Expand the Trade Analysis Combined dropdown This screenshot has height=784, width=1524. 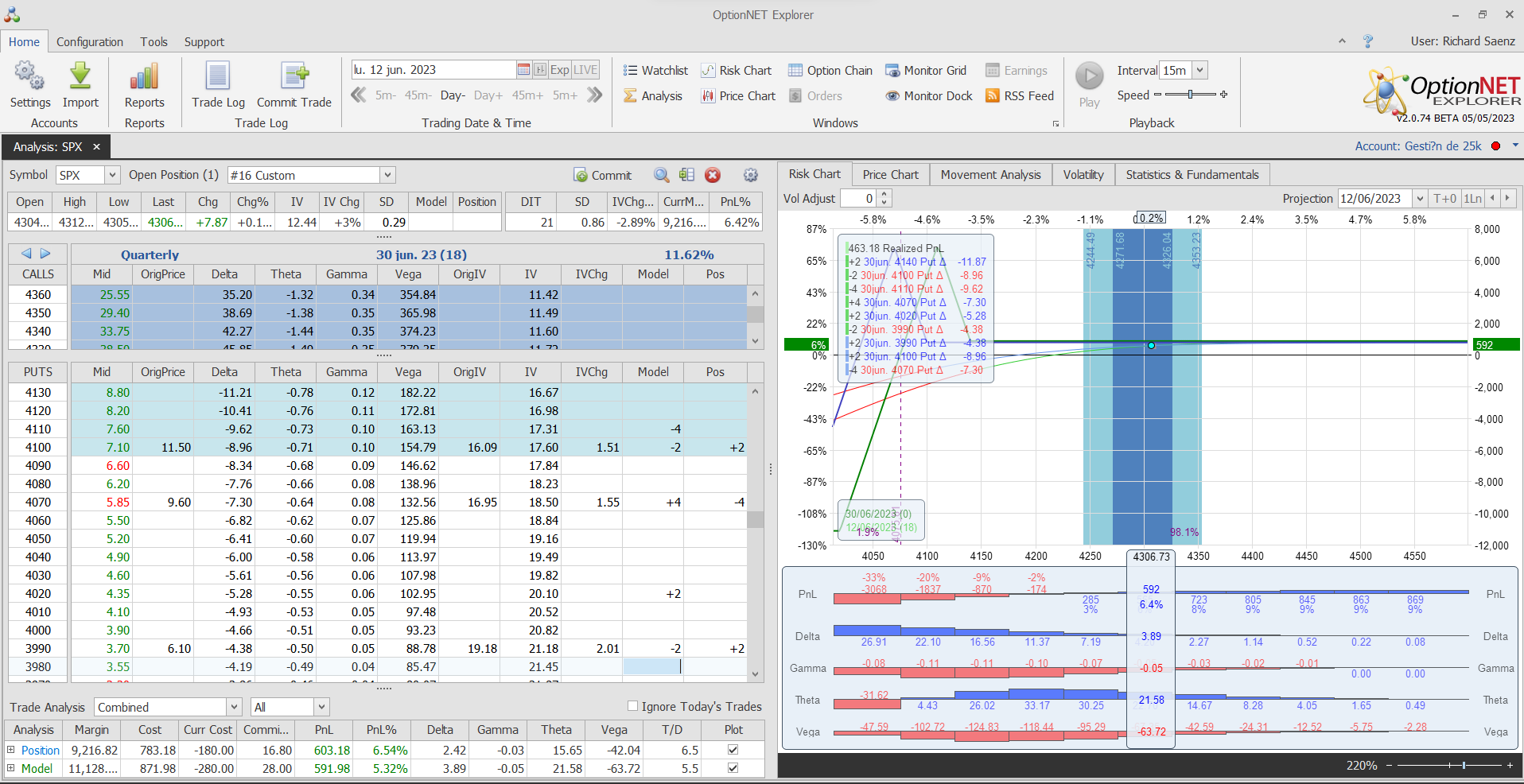point(234,707)
